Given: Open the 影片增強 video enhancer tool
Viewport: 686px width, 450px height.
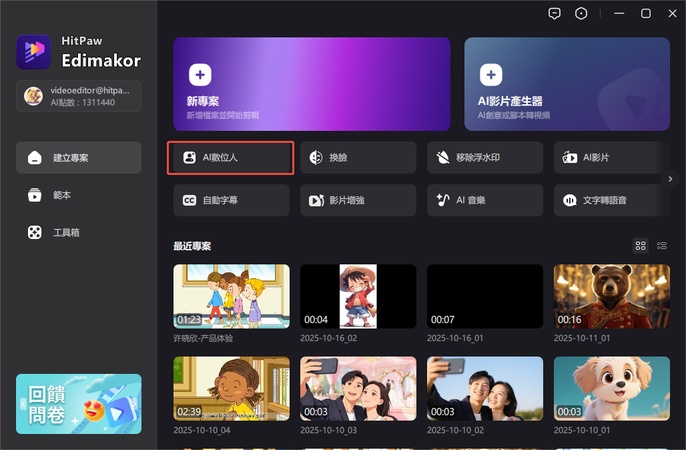Looking at the screenshot, I should (x=357, y=200).
